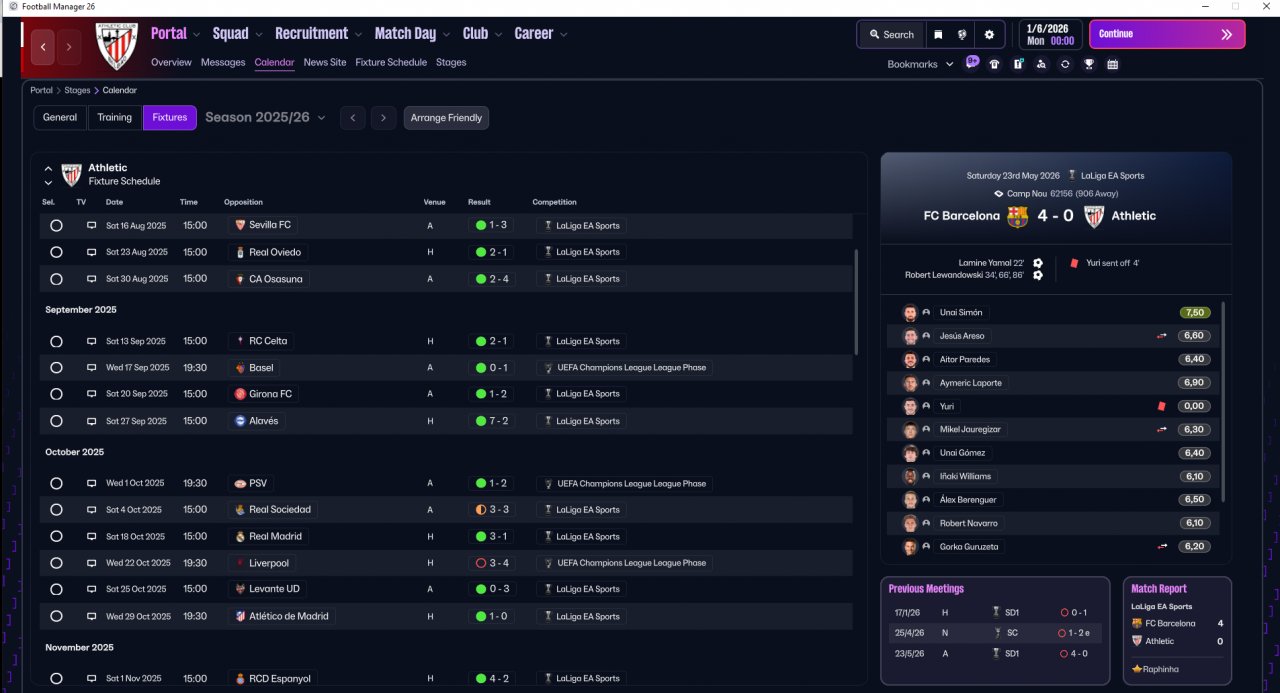Image resolution: width=1280 pixels, height=693 pixels.
Task: Expand the Match Day menu dropdown
Action: [446, 35]
